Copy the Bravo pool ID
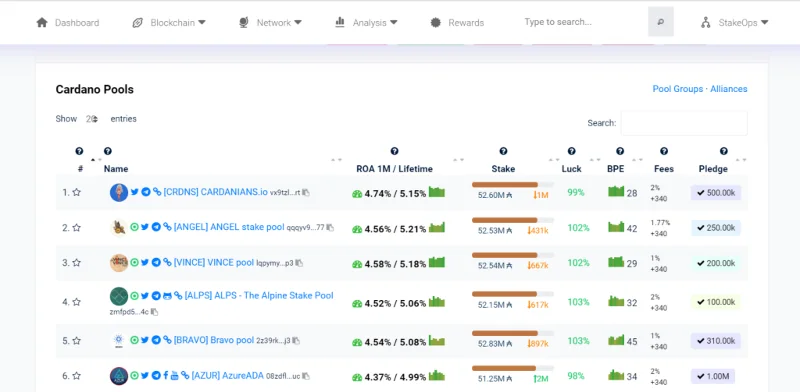 (296, 341)
